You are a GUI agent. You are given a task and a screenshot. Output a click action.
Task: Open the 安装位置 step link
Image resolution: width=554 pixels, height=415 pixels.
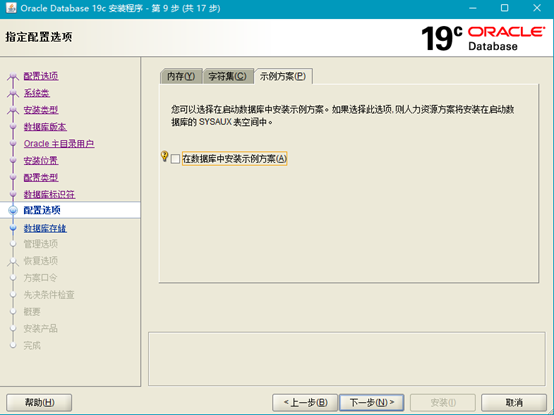[x=41, y=161]
